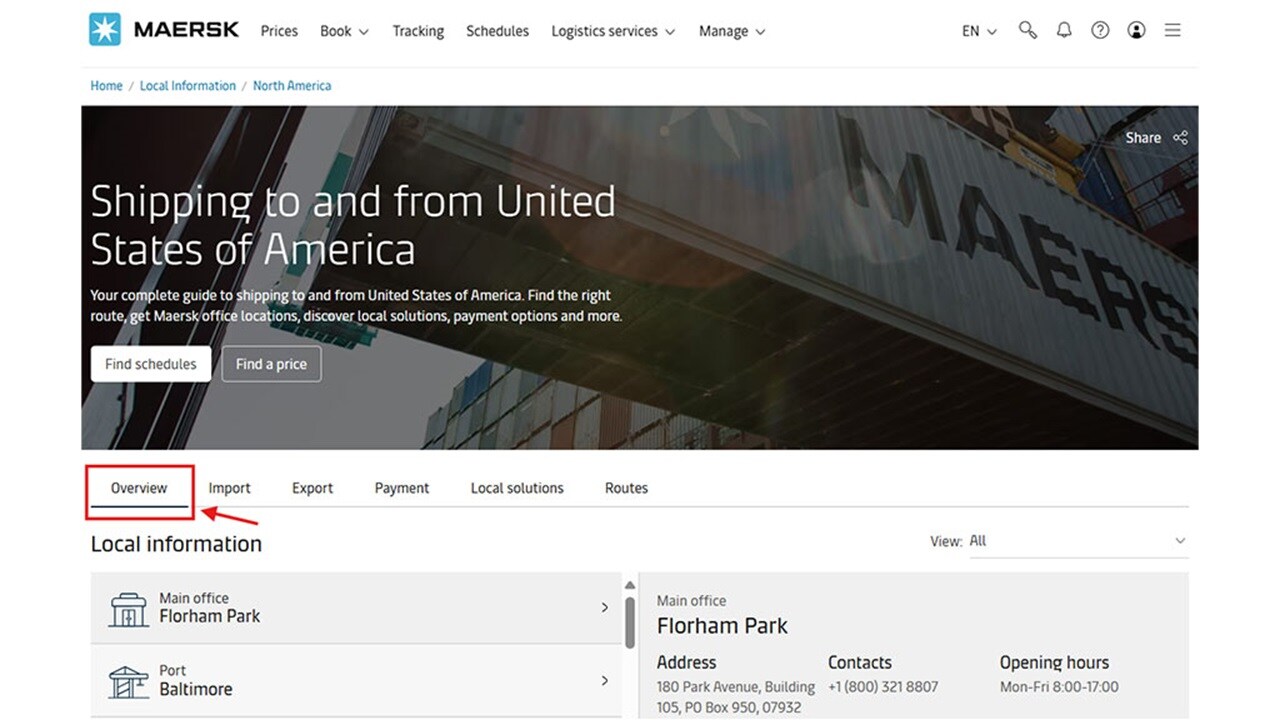Screen dimensions: 1280x720
Task: Click the Florham Park office building icon
Action: [128, 608]
